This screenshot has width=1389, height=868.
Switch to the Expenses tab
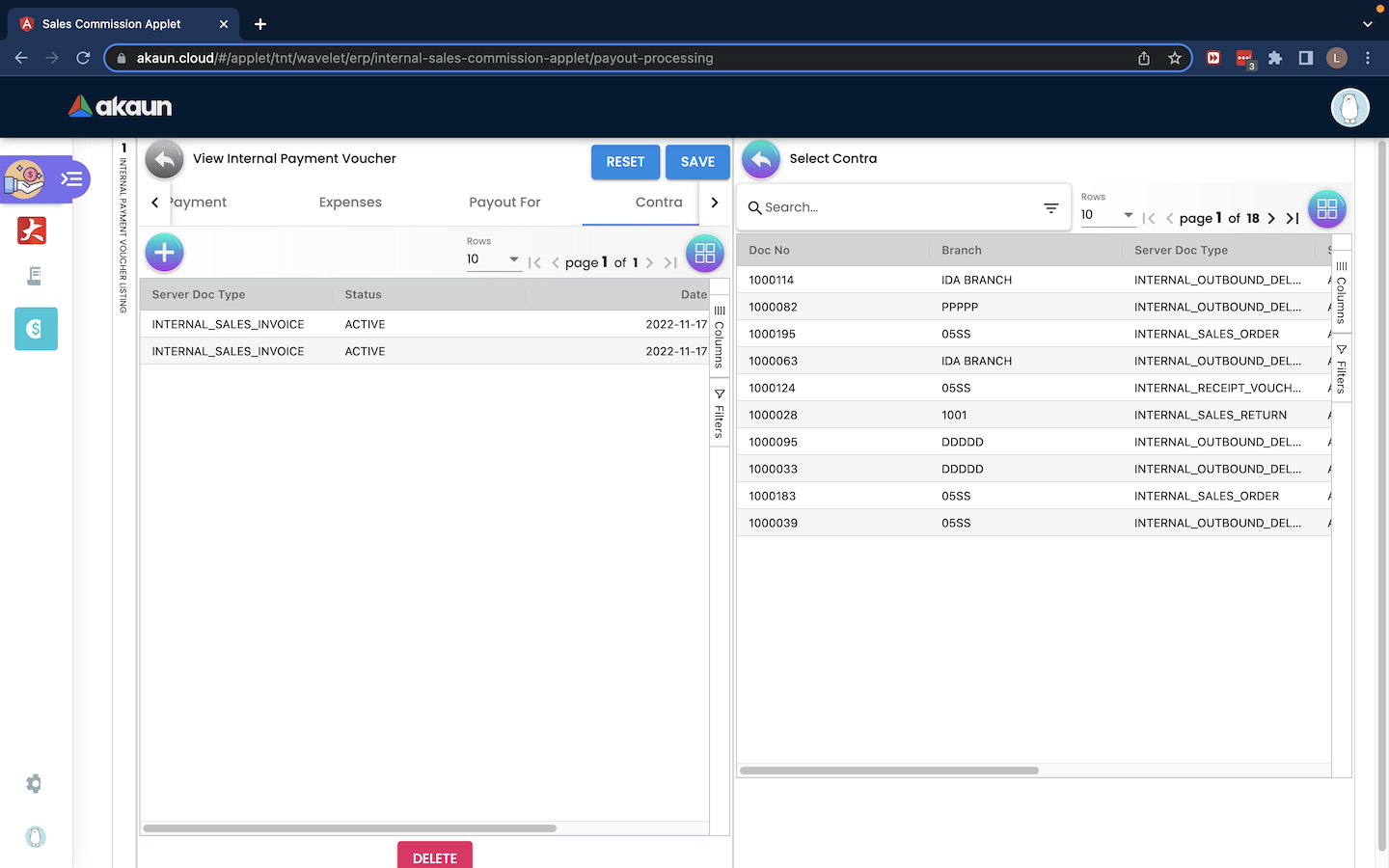click(350, 203)
